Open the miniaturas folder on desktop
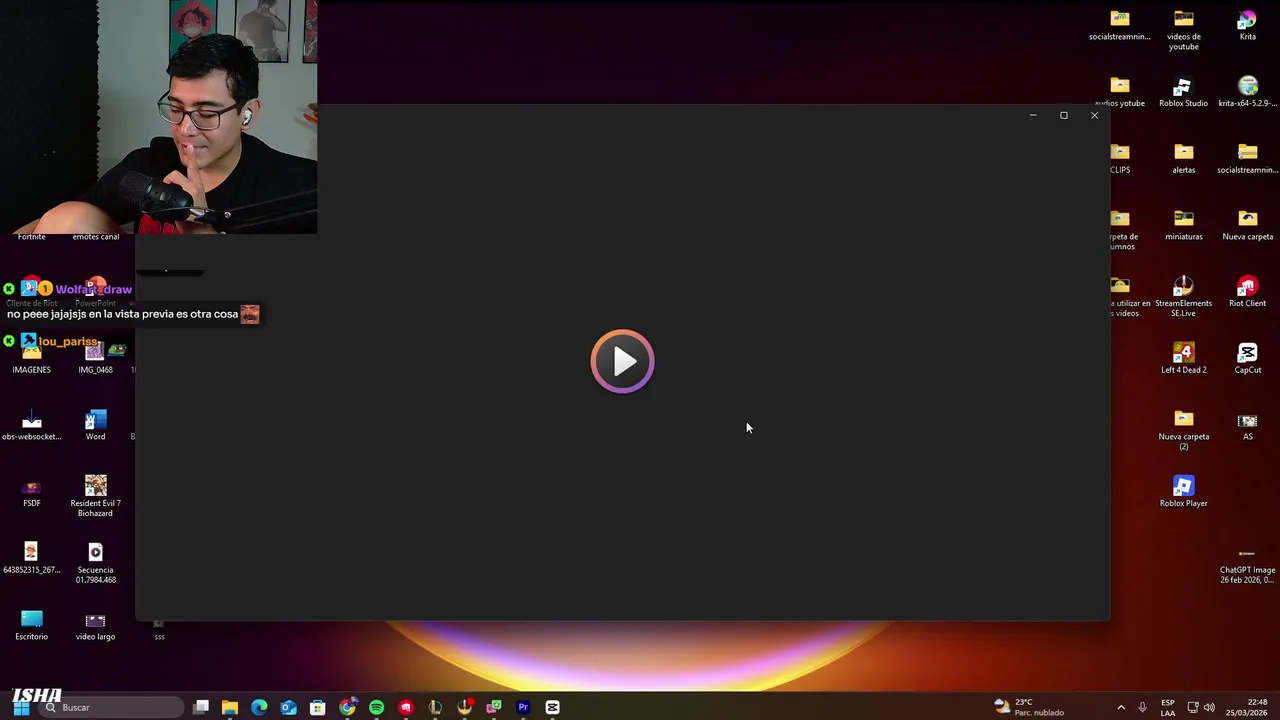The width and height of the screenshot is (1280, 720). pos(1183,226)
